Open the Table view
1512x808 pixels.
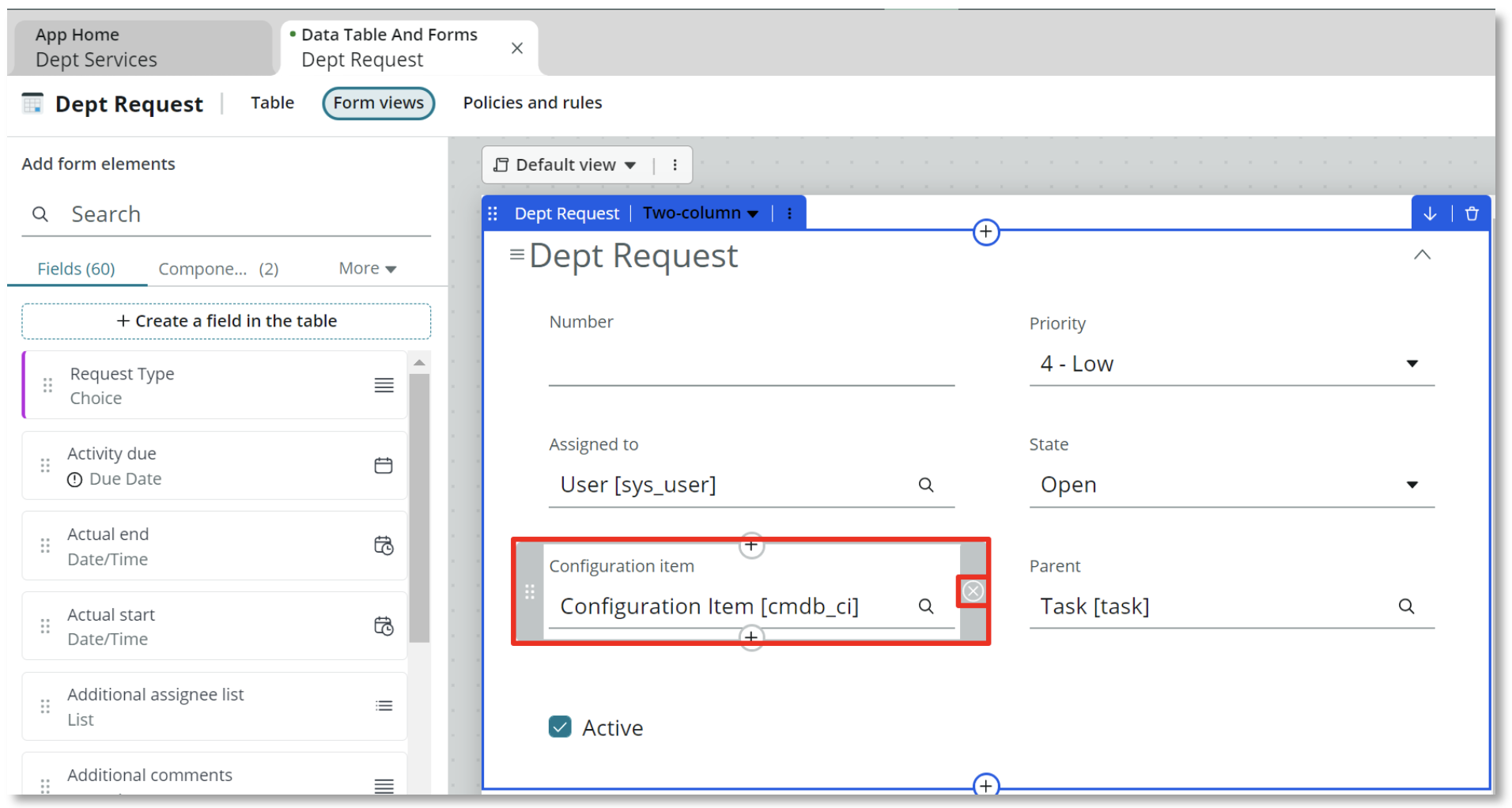tap(272, 103)
